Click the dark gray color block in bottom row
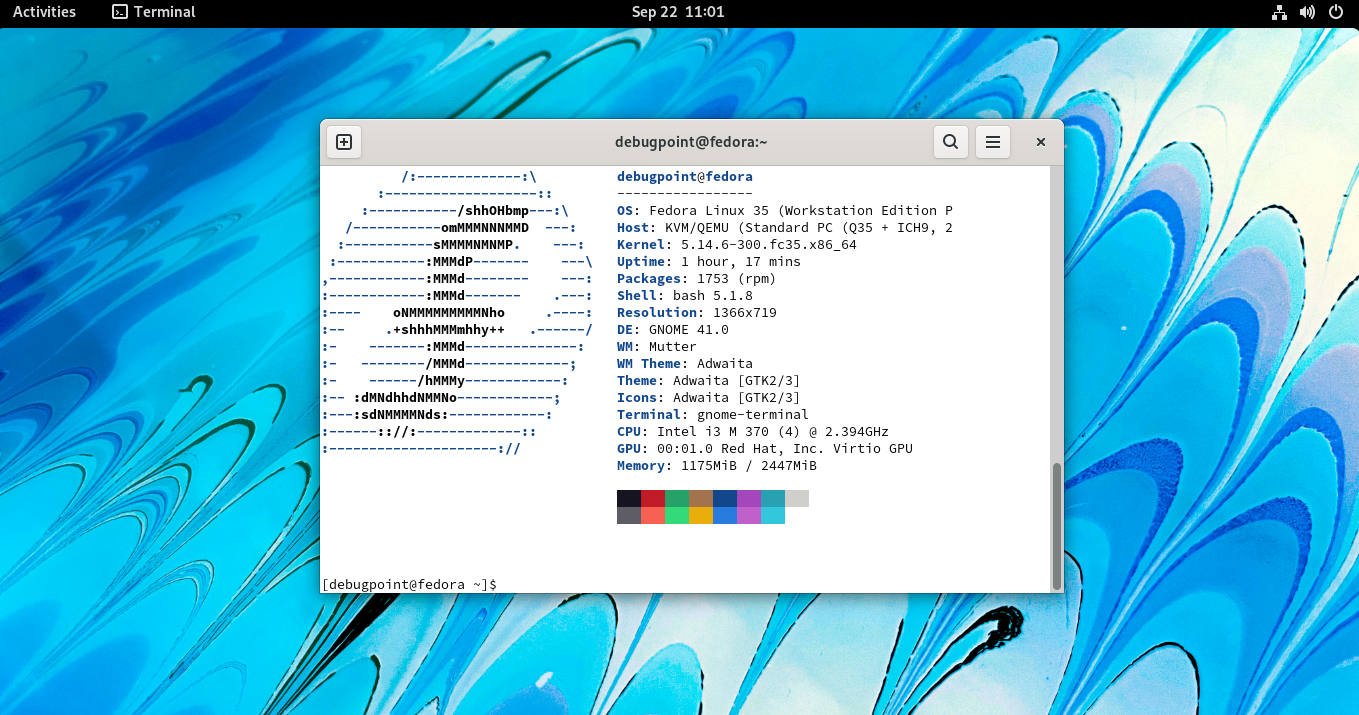Screen dimensions: 1359x715 (629, 516)
